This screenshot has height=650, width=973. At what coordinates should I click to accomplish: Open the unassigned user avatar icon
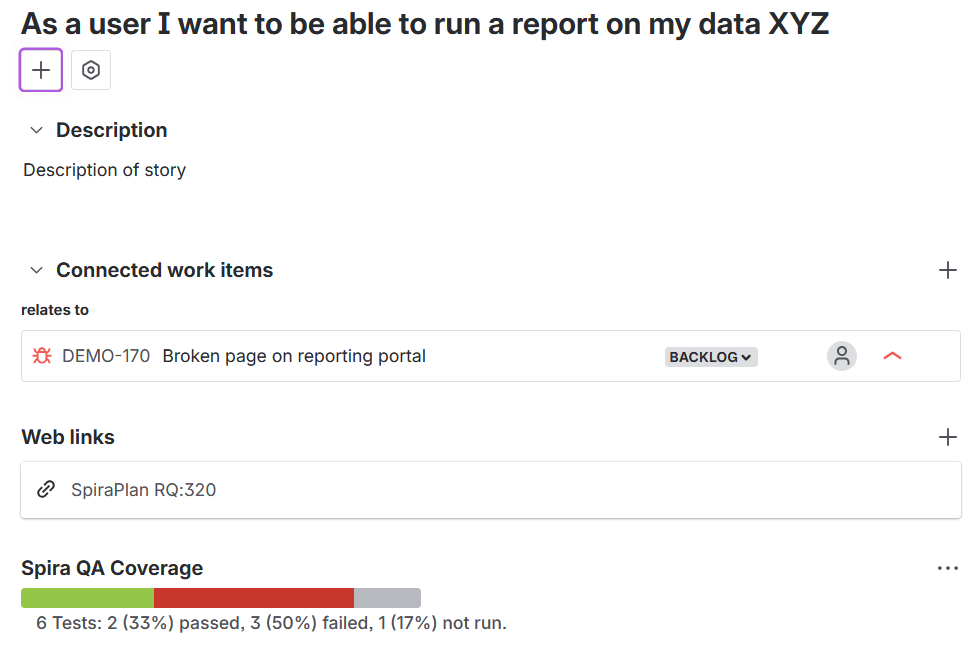[841, 356]
